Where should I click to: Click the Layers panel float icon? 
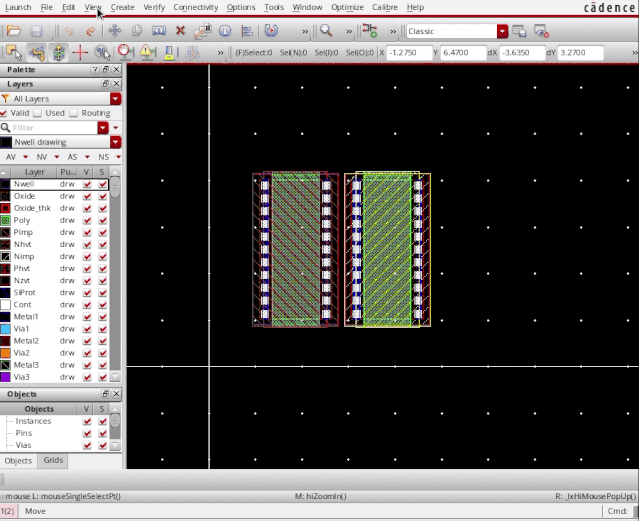pos(106,85)
